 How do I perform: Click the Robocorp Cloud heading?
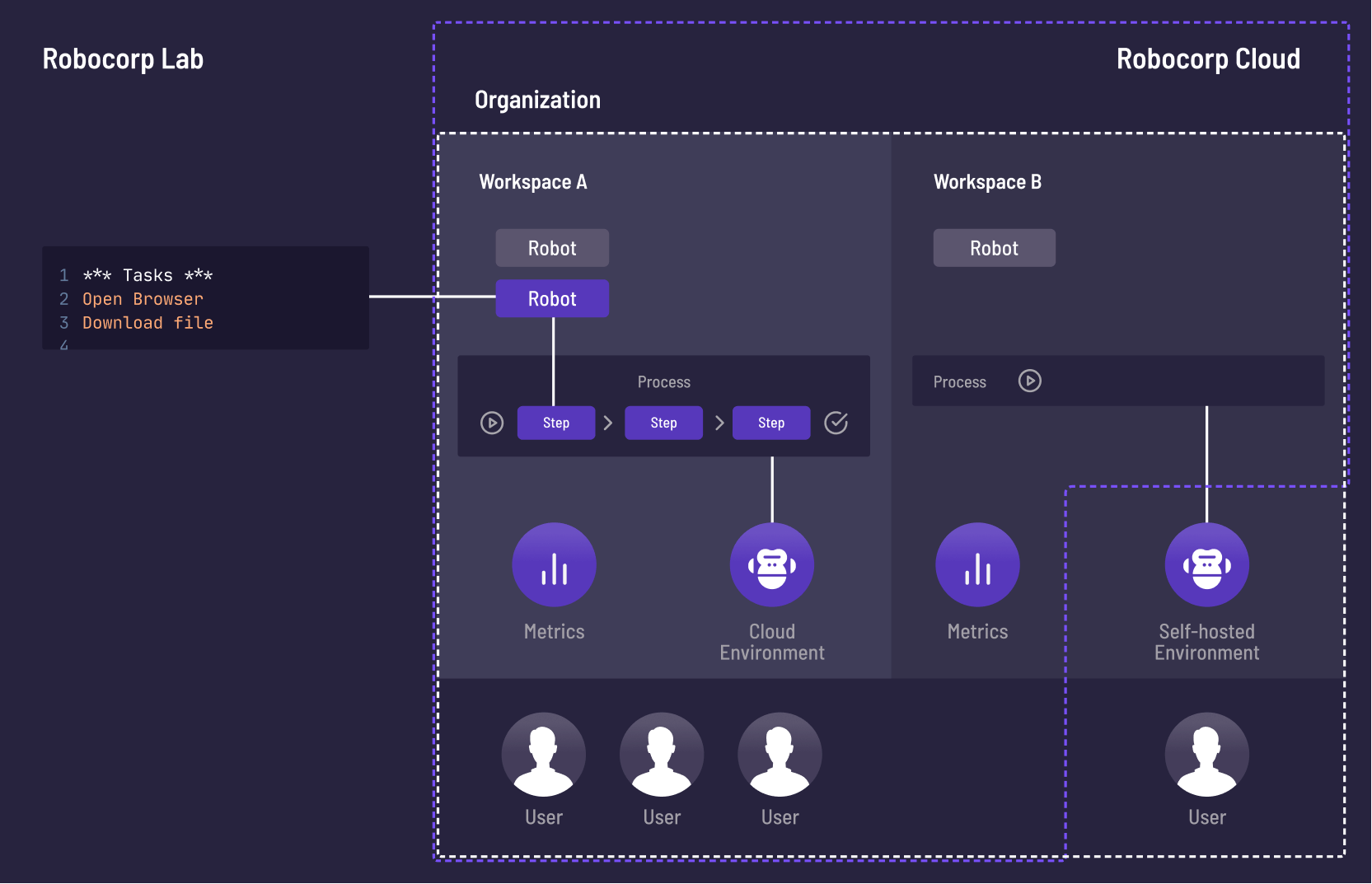(1208, 59)
